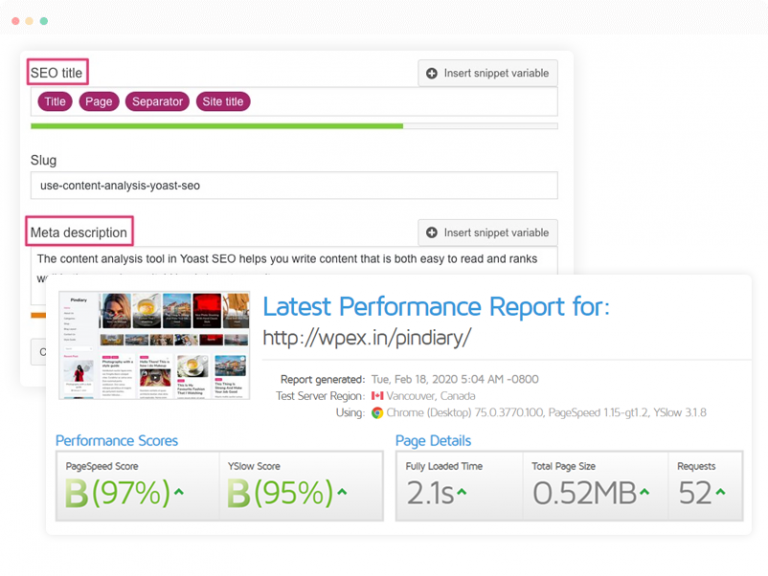Click into the Slug input field
Screen dimensions: 768x576
[x=294, y=185]
